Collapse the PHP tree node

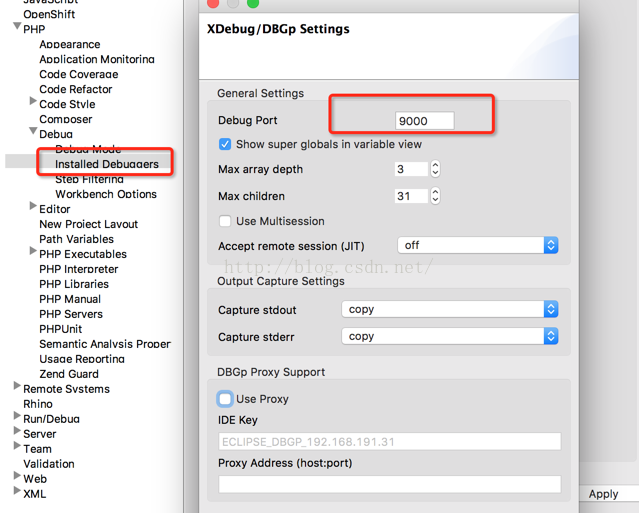(x=17, y=27)
